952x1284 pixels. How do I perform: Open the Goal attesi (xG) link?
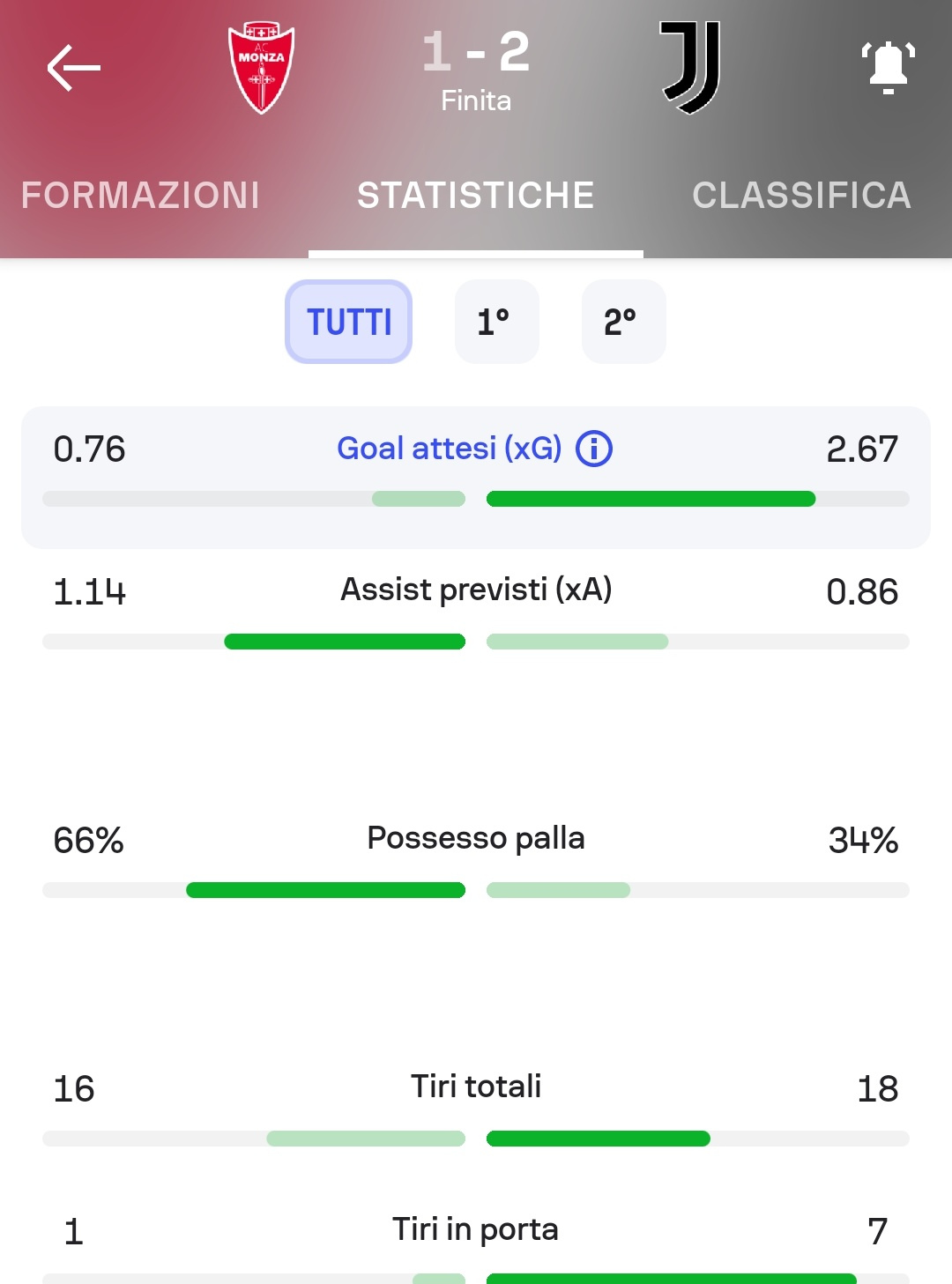(450, 449)
